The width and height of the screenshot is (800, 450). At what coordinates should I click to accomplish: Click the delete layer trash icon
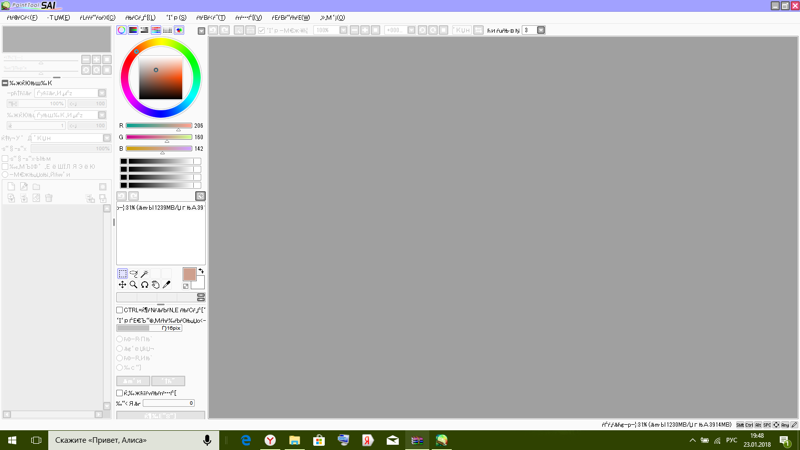[49, 198]
